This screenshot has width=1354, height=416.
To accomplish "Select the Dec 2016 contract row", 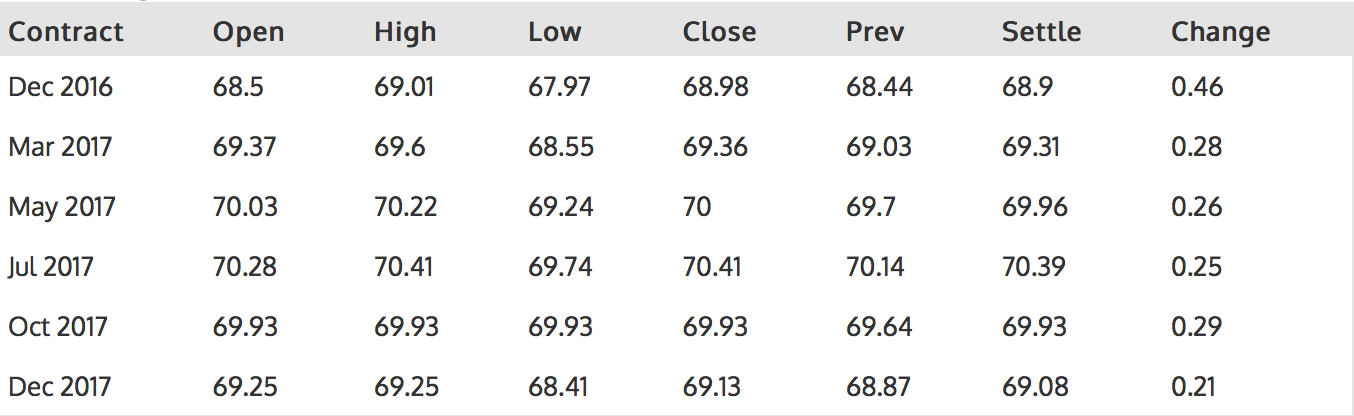I will 61,87.
